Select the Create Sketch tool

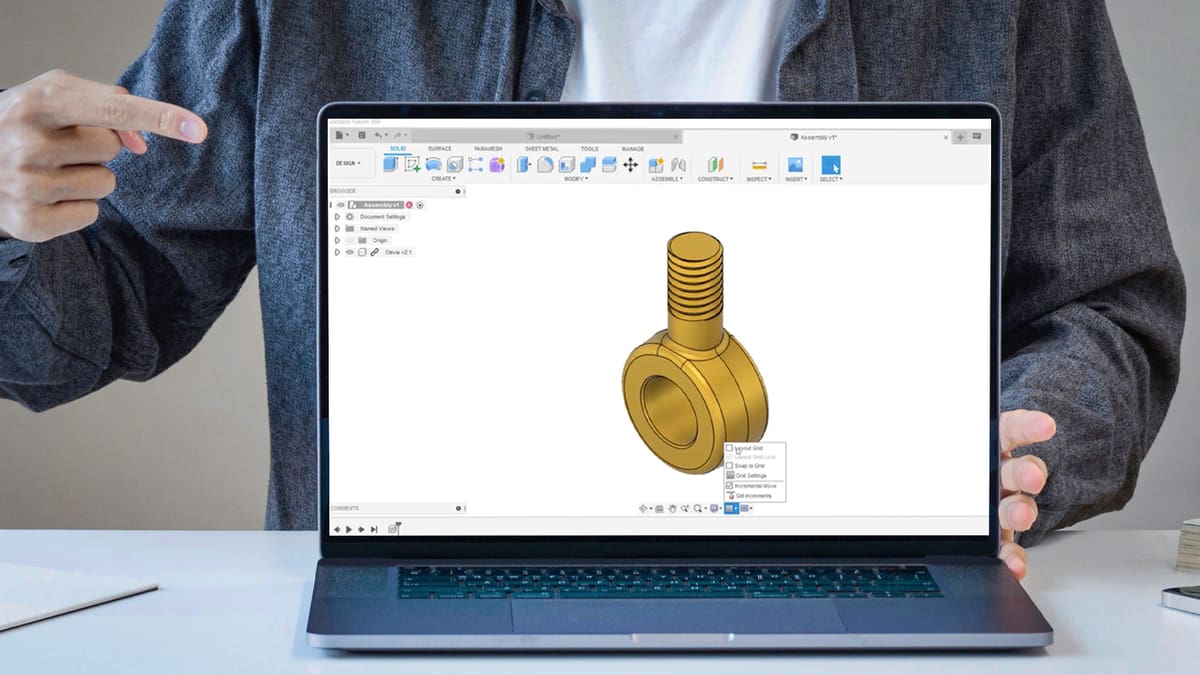[x=412, y=164]
